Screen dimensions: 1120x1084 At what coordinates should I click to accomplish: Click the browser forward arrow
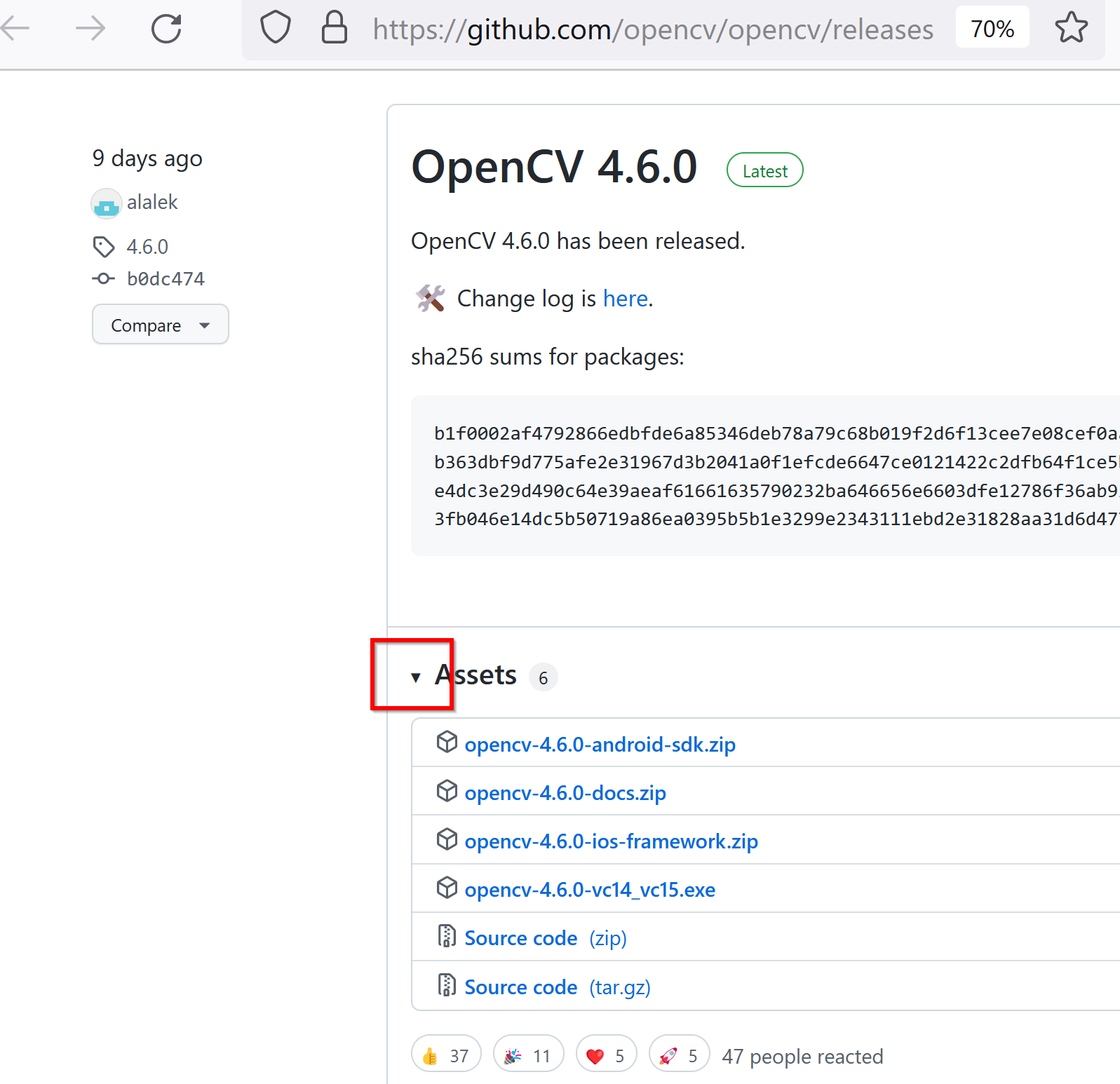click(90, 29)
